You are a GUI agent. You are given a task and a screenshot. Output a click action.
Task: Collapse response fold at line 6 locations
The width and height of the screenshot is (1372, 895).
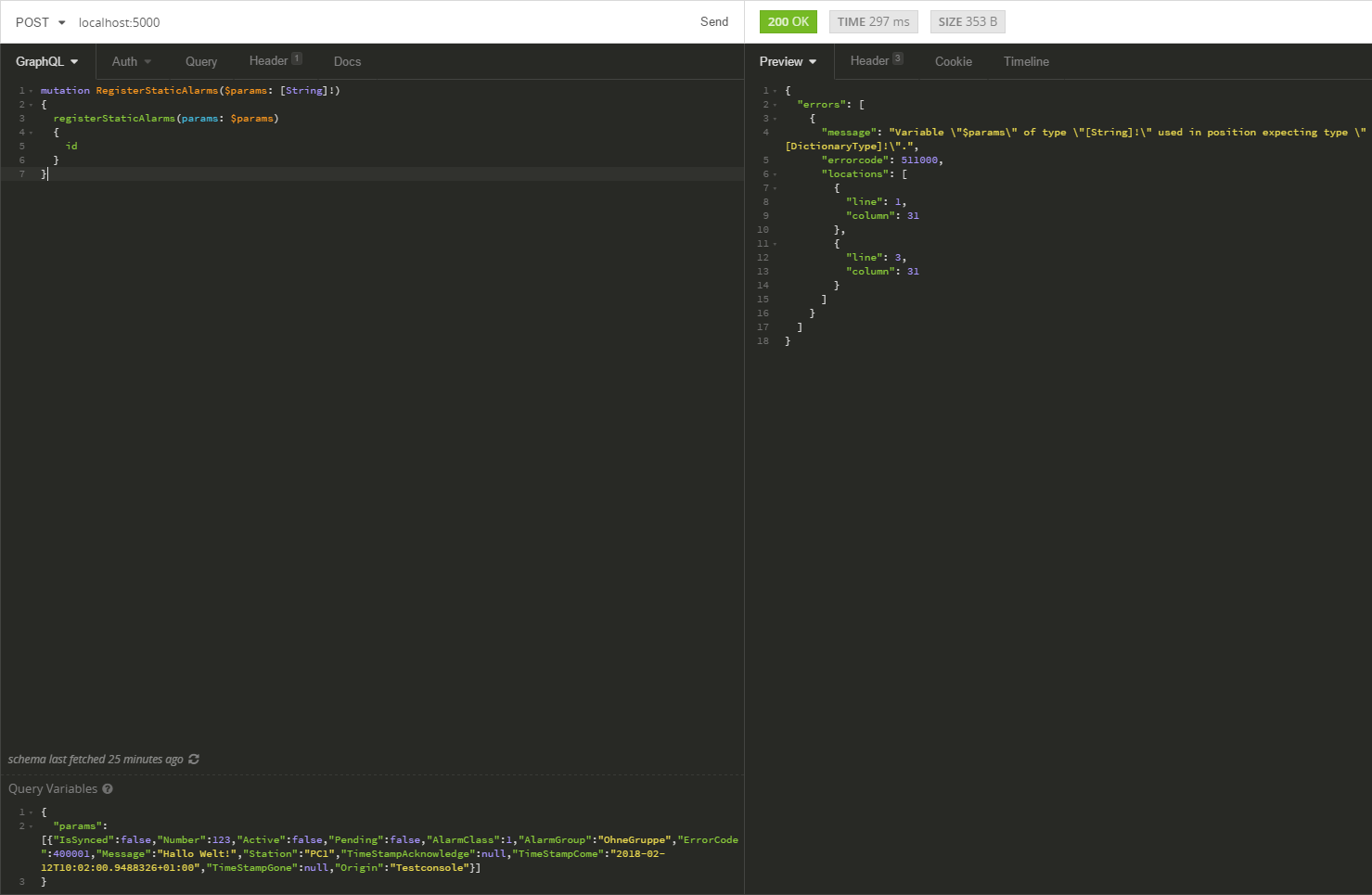(x=775, y=174)
